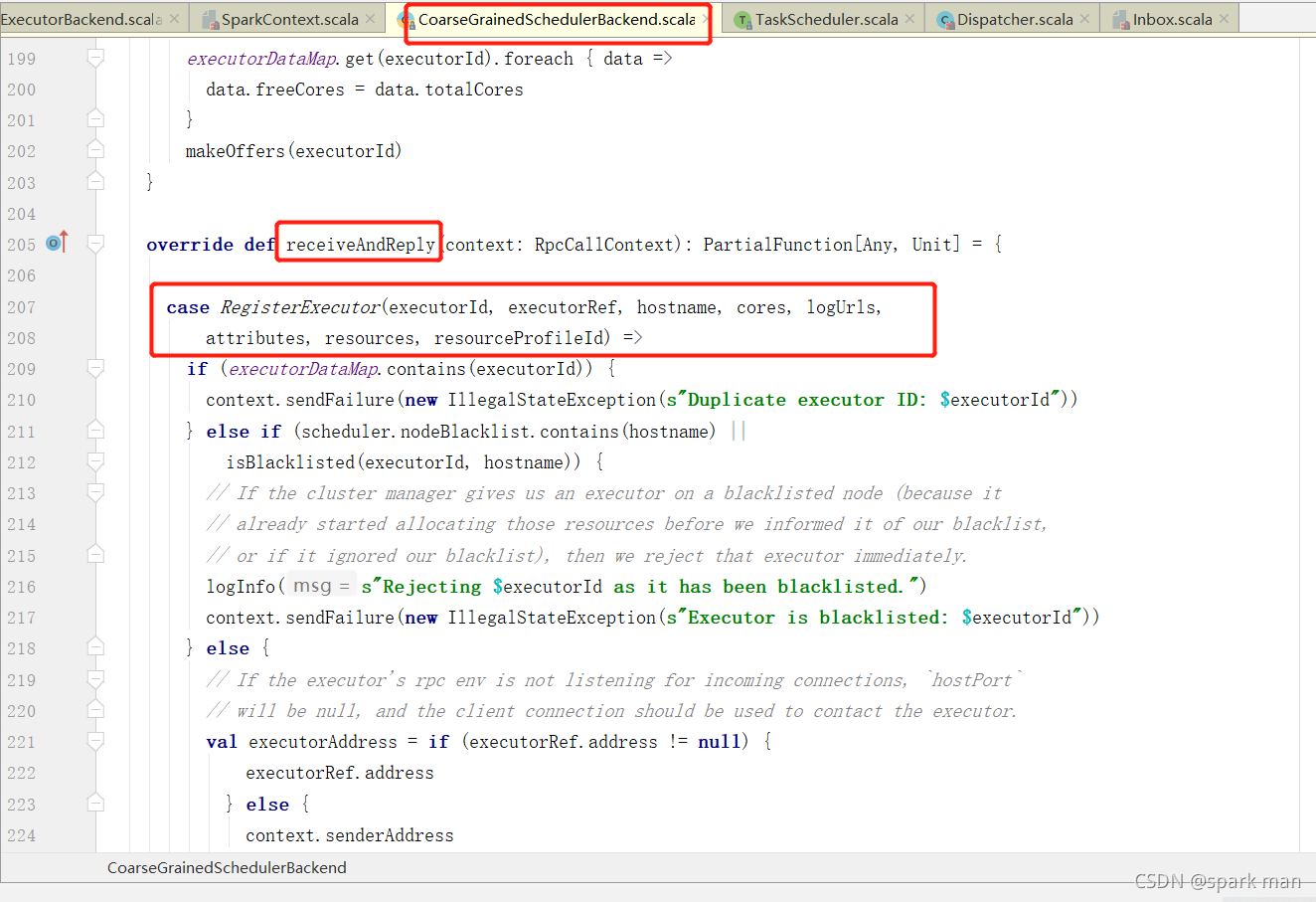Viewport: 1316px width, 902px height.
Task: Click line number 207 in the gutter
Action: pos(21,307)
